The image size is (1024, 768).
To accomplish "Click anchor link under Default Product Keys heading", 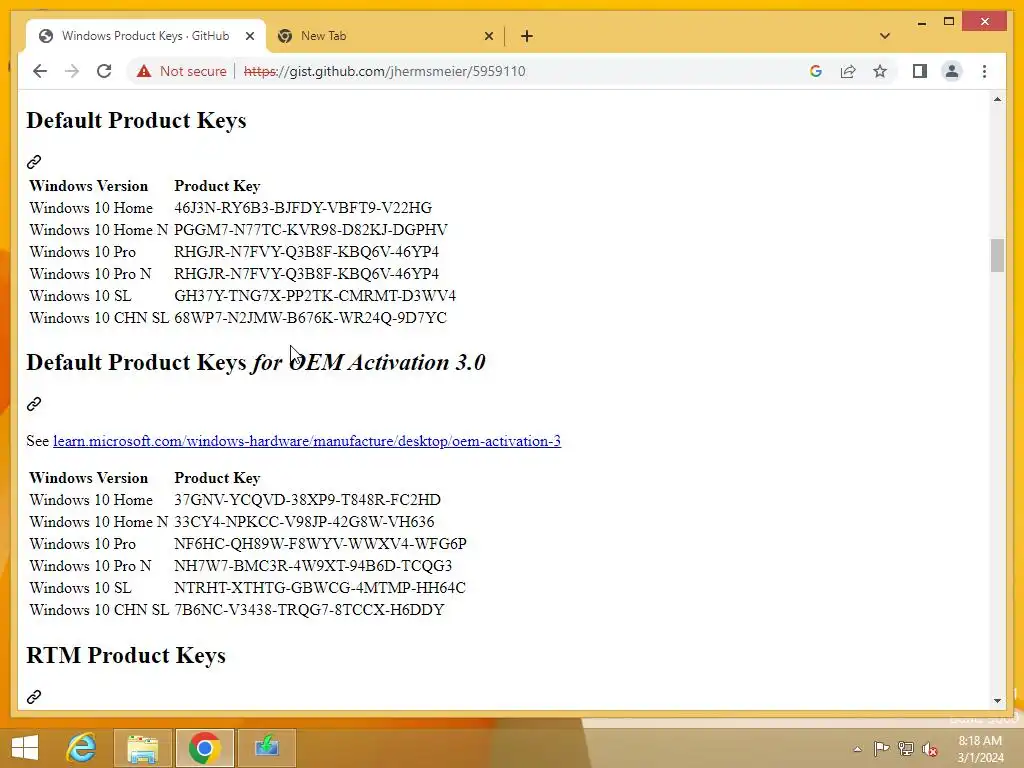I will point(34,161).
